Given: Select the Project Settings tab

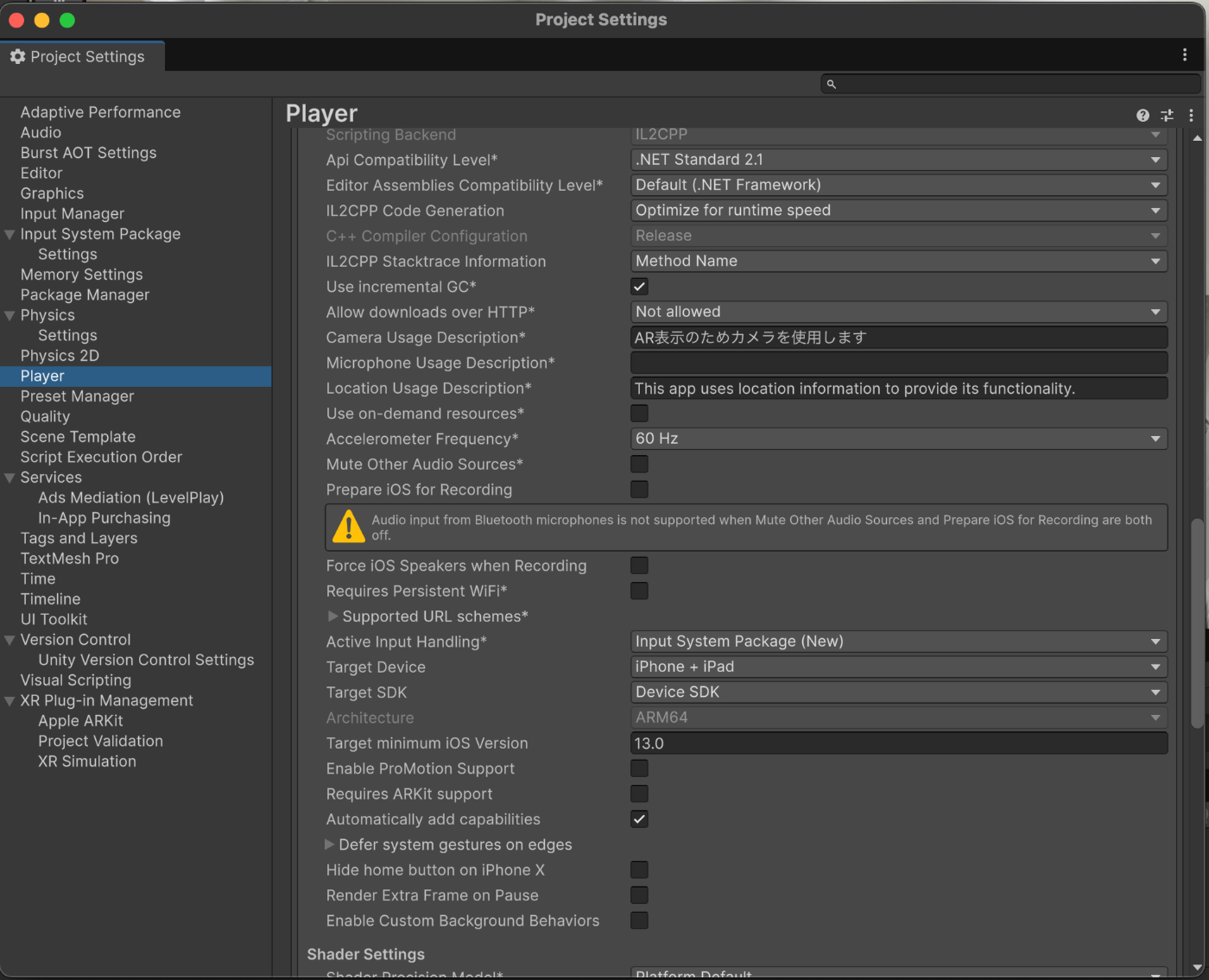Looking at the screenshot, I should [x=82, y=56].
